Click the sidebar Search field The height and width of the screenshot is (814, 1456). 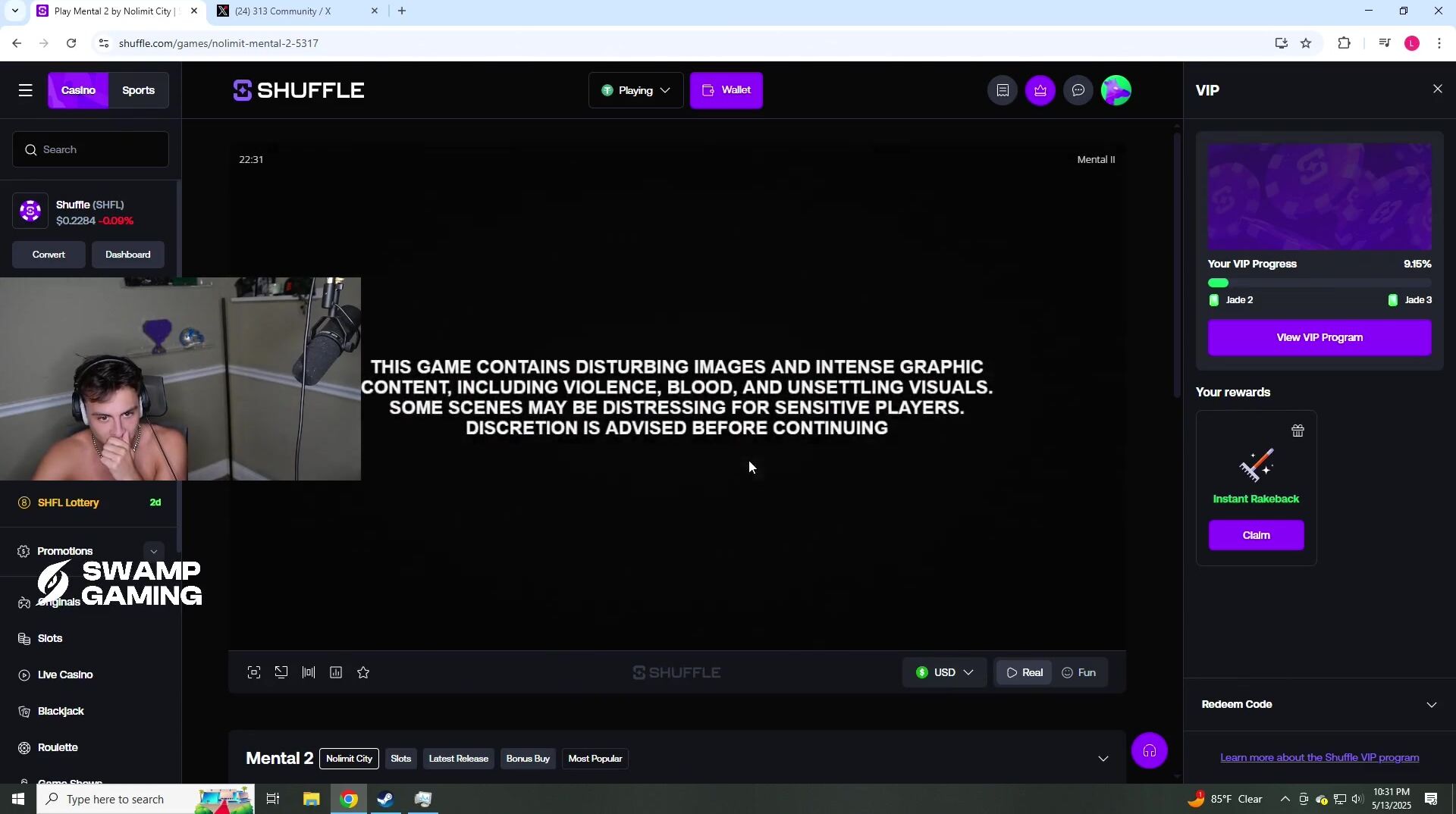pos(90,150)
